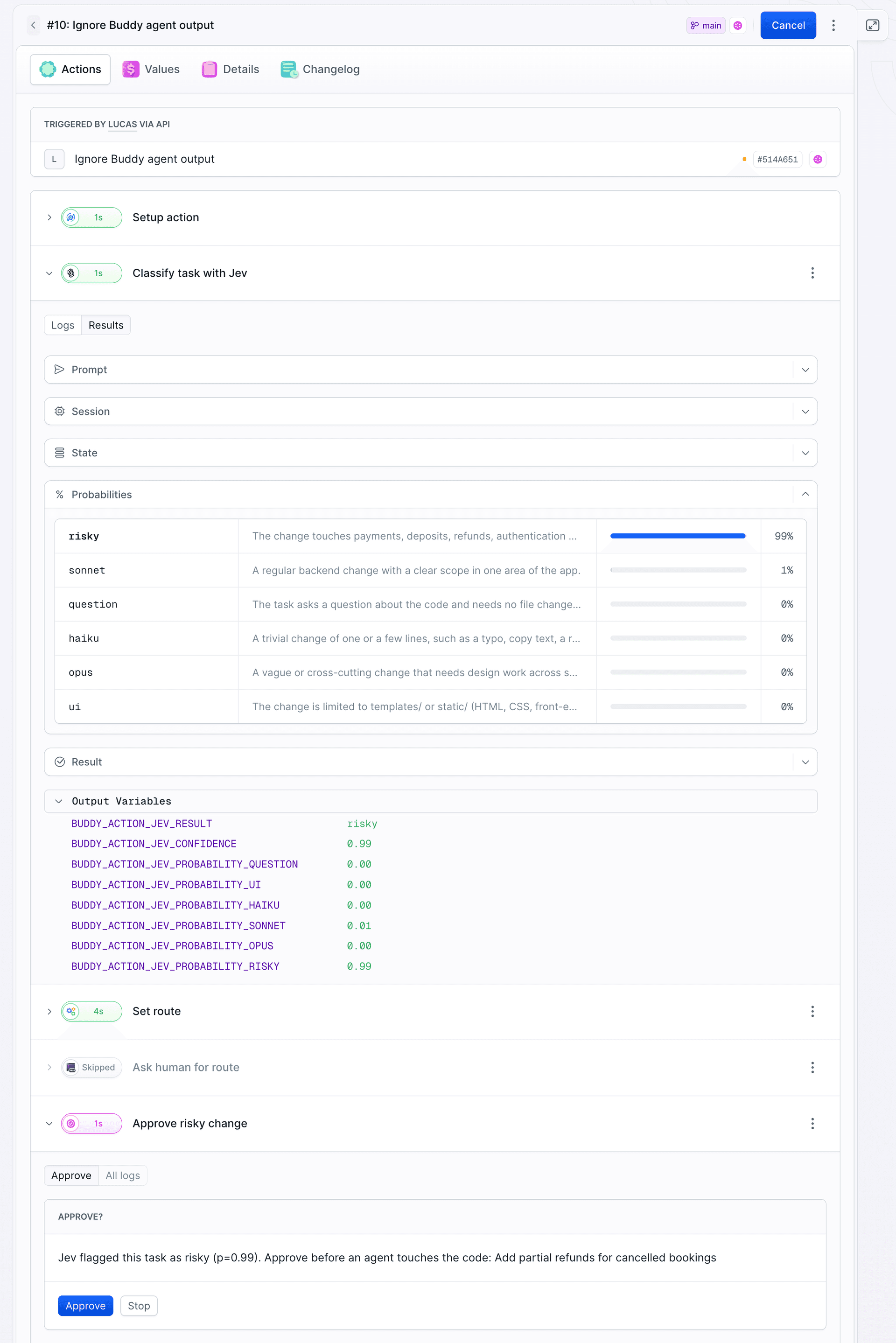Cancel the running execution
896x1343 pixels.
(x=788, y=25)
